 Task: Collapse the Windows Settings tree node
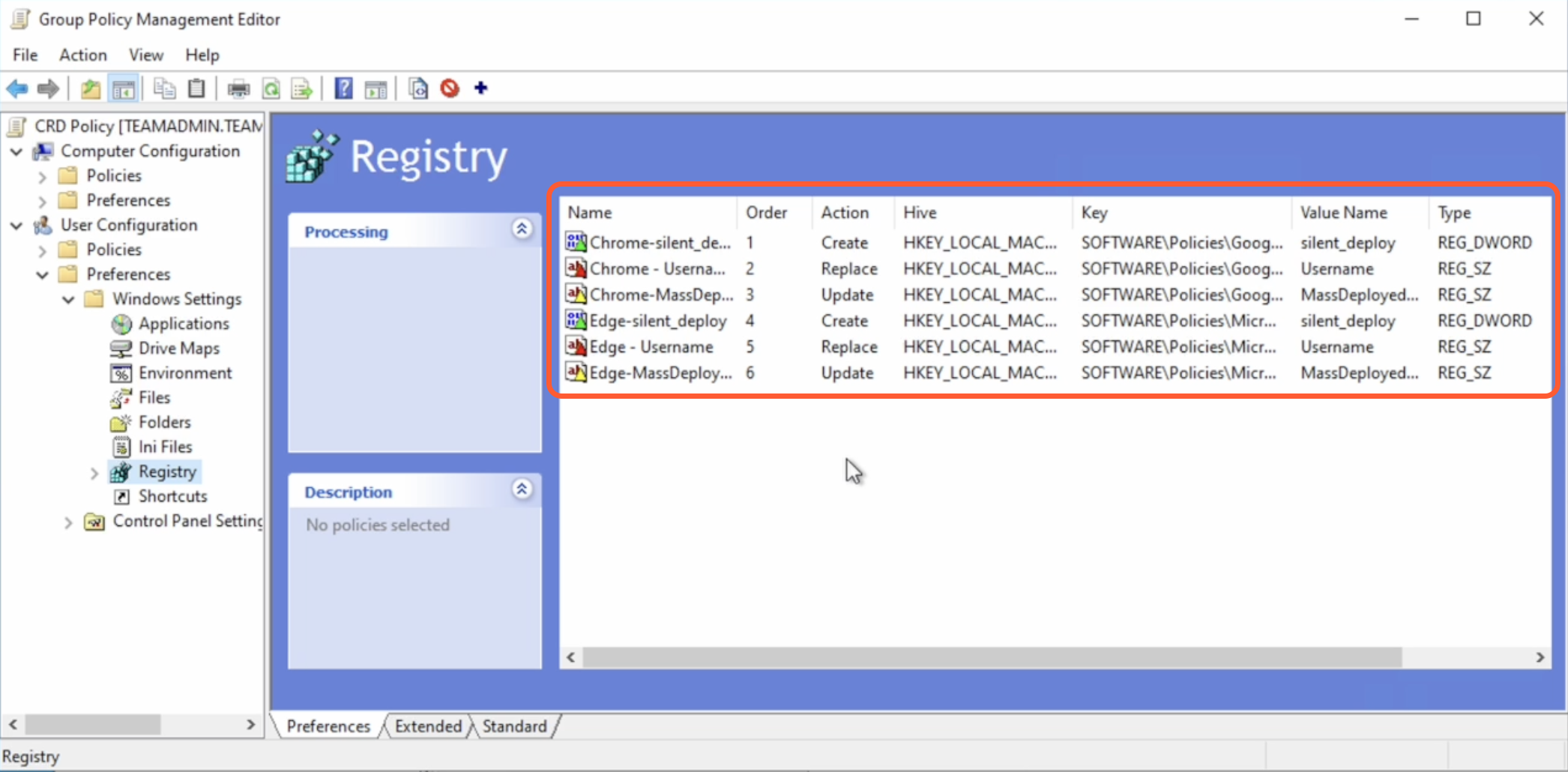(x=68, y=300)
